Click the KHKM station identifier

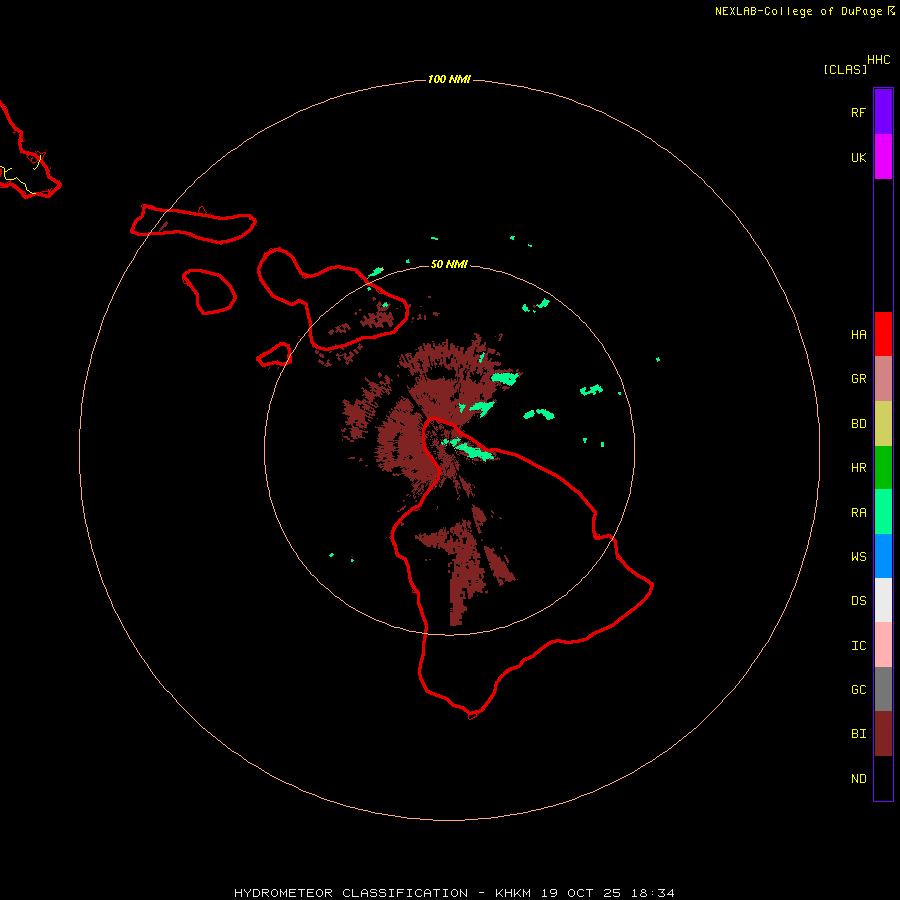point(513,893)
